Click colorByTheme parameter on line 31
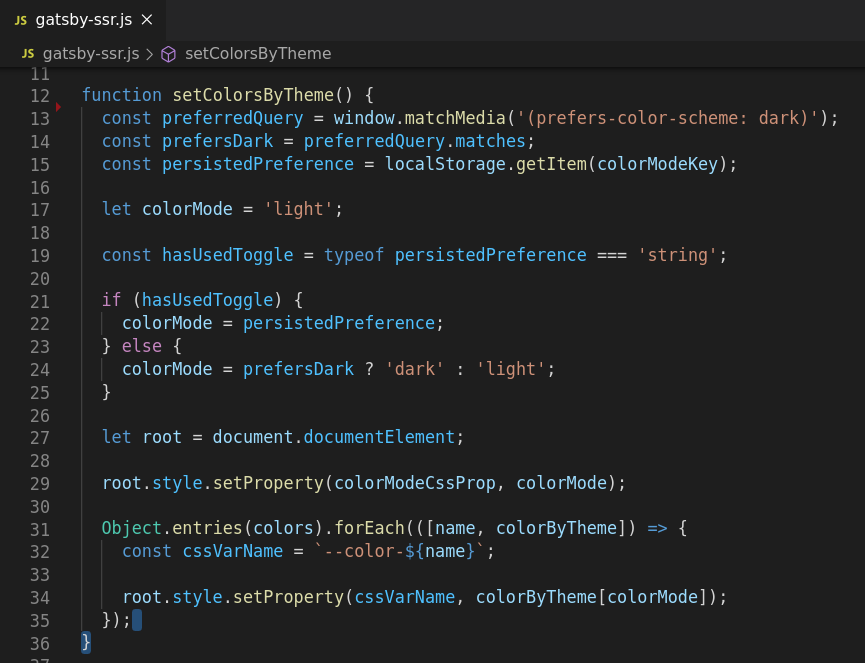Screen dimensions: 865x663 (x=557, y=528)
